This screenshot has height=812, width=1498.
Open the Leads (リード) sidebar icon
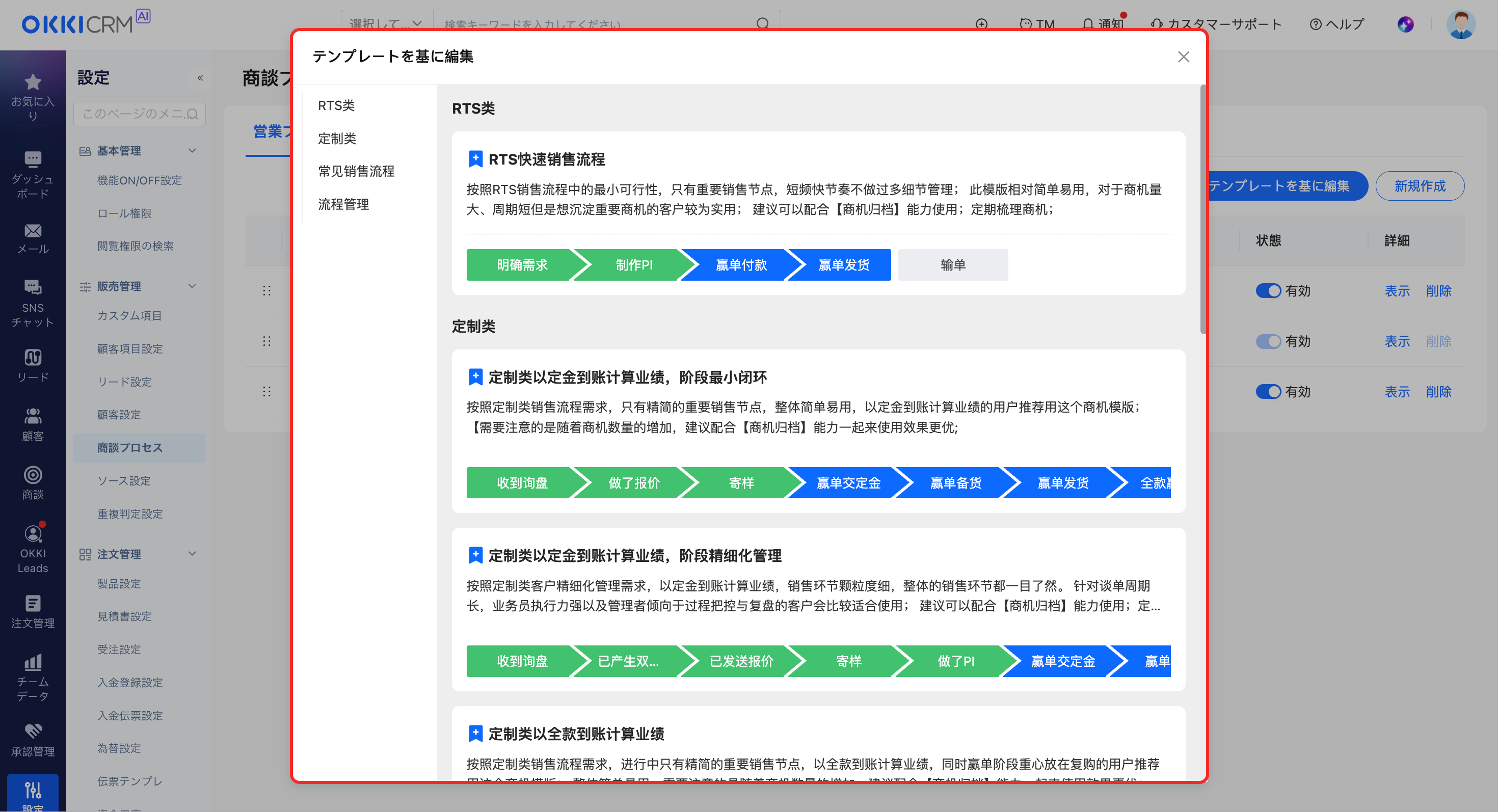(x=33, y=357)
